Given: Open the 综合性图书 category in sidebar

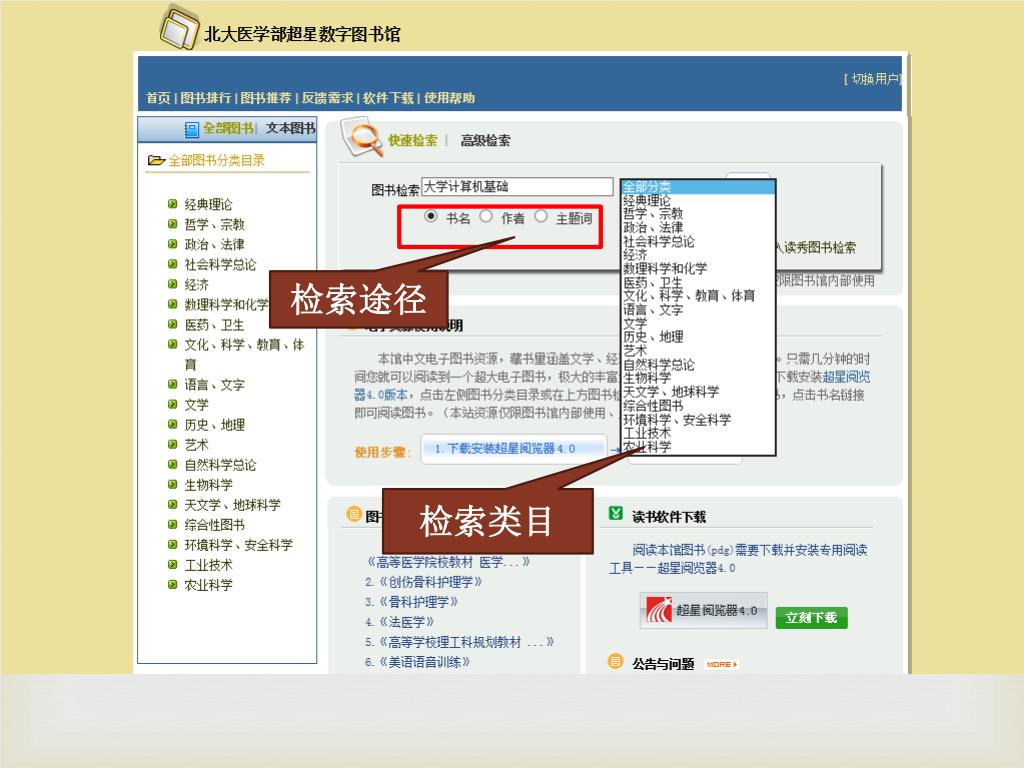Looking at the screenshot, I should coord(214,524).
